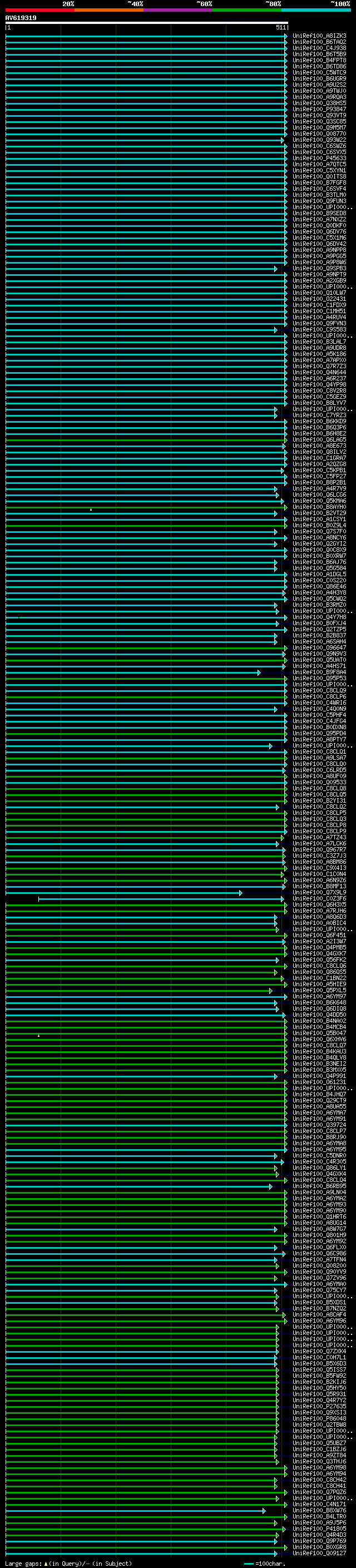Select hit UniRef100_P41805

pos(319,1529)
